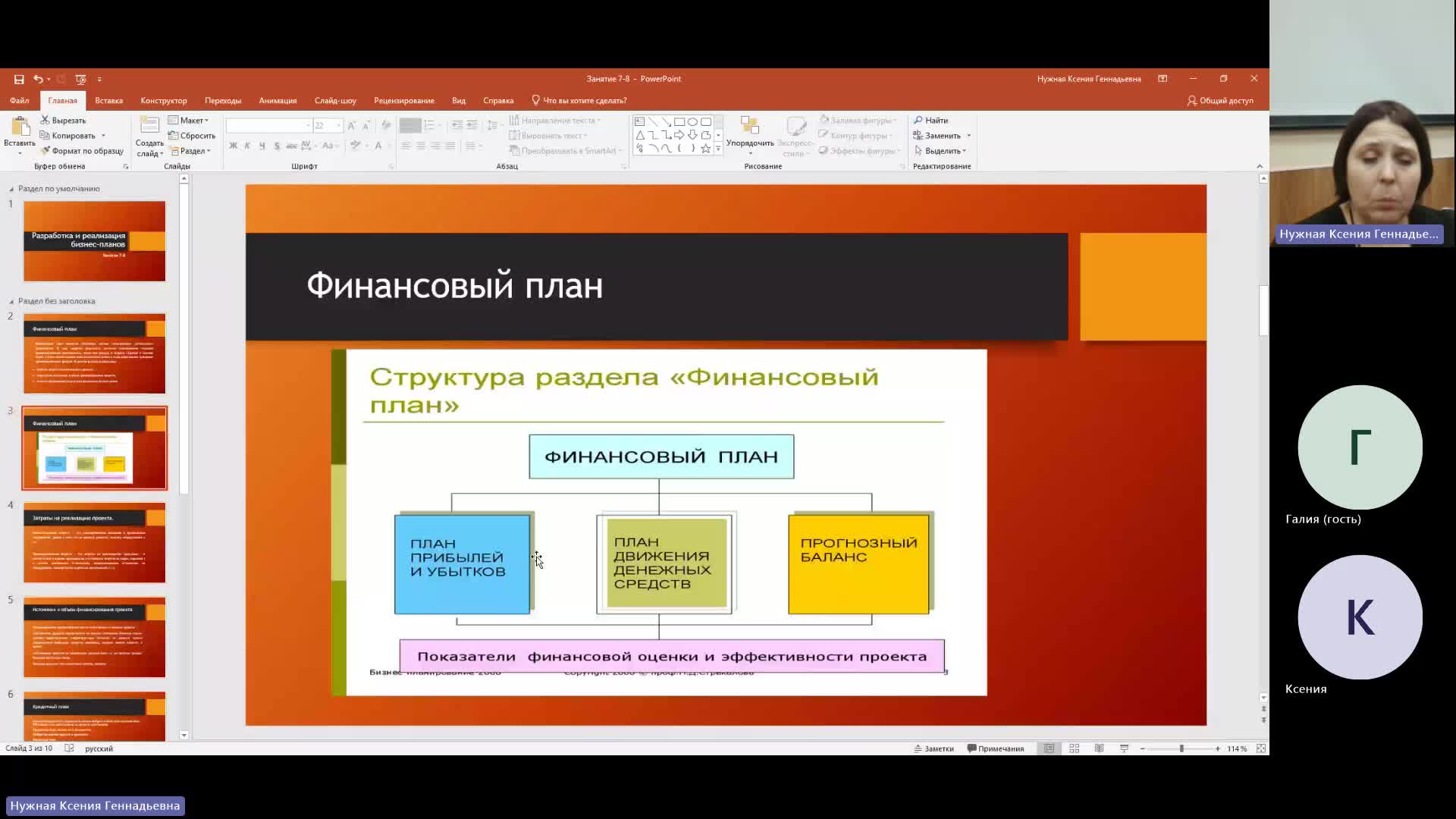
Task: Click the zoom slider handle
Action: pos(1181,748)
